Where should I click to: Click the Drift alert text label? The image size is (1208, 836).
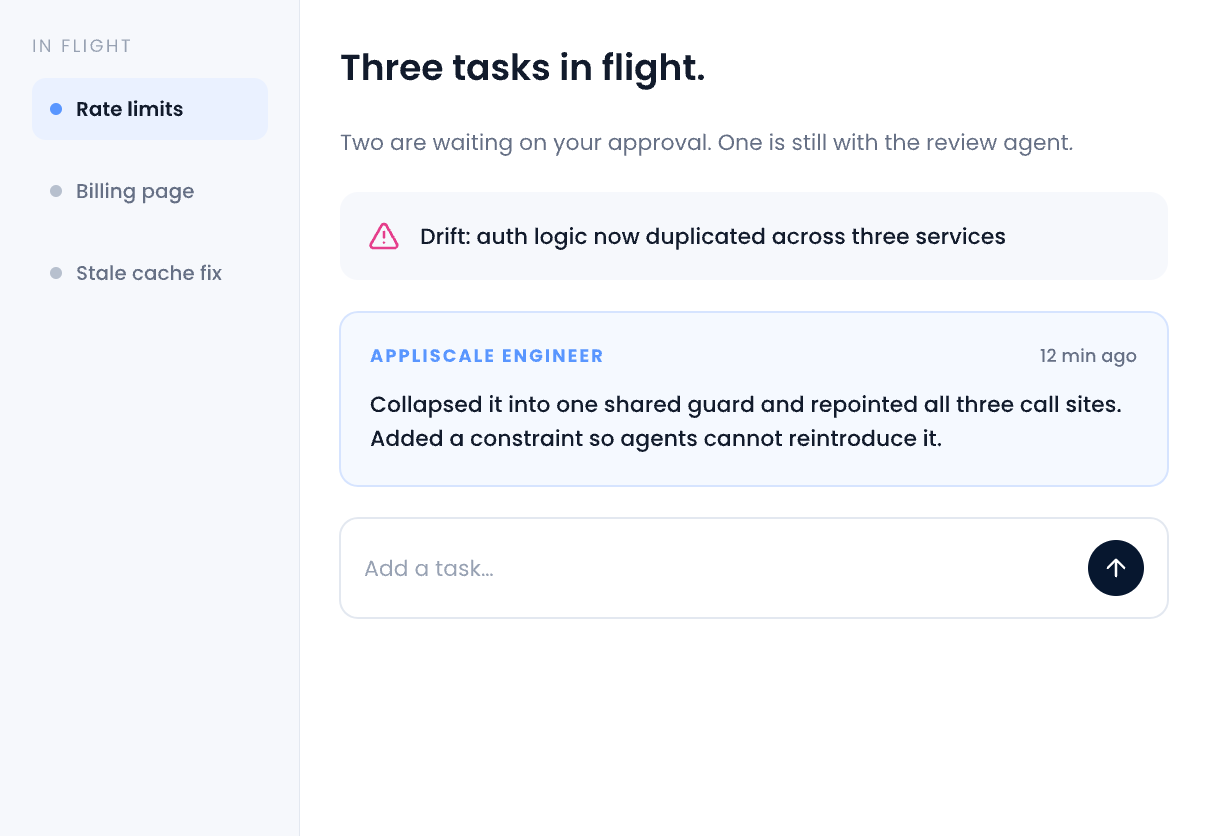coord(713,237)
